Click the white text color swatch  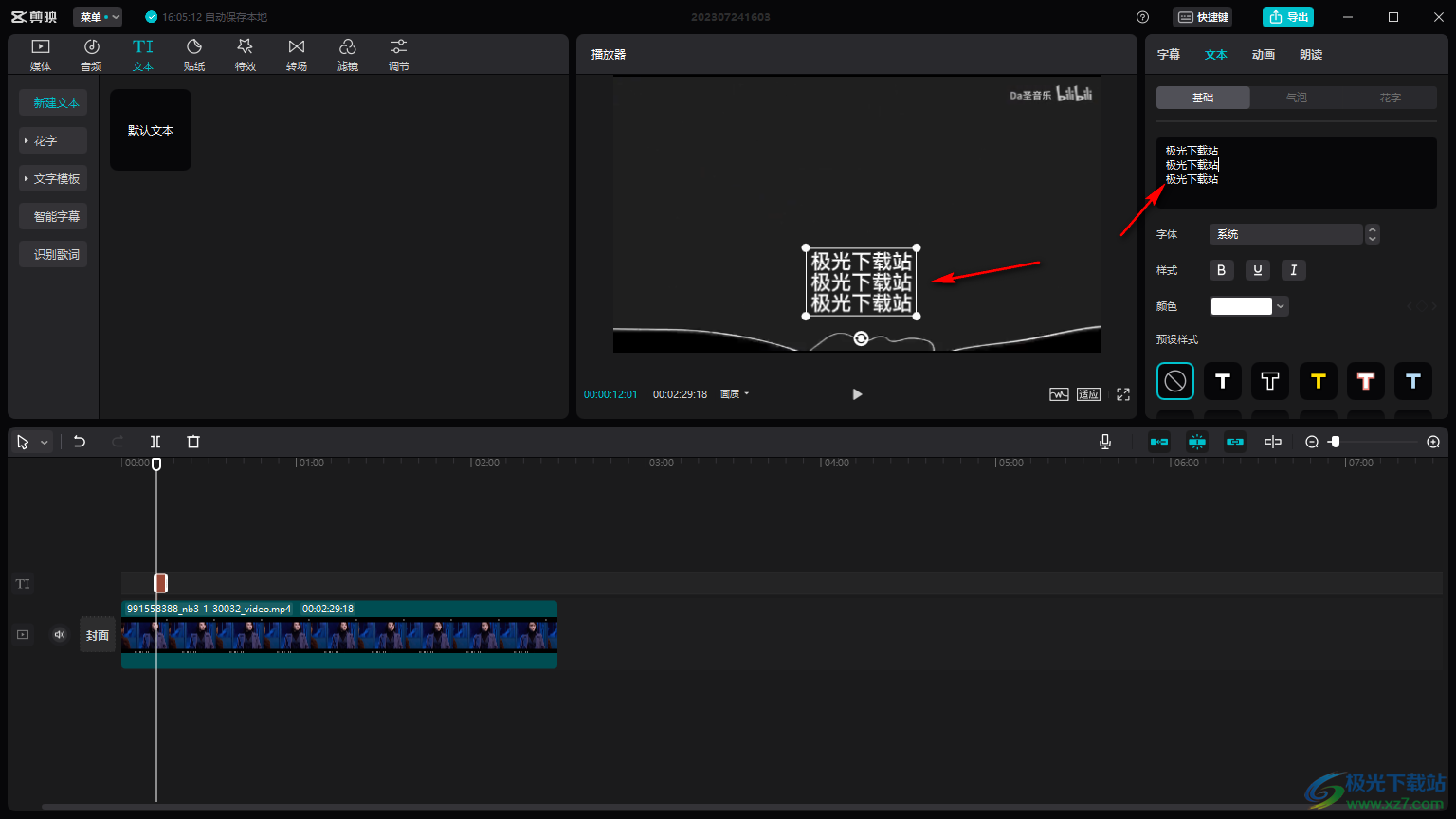1242,306
